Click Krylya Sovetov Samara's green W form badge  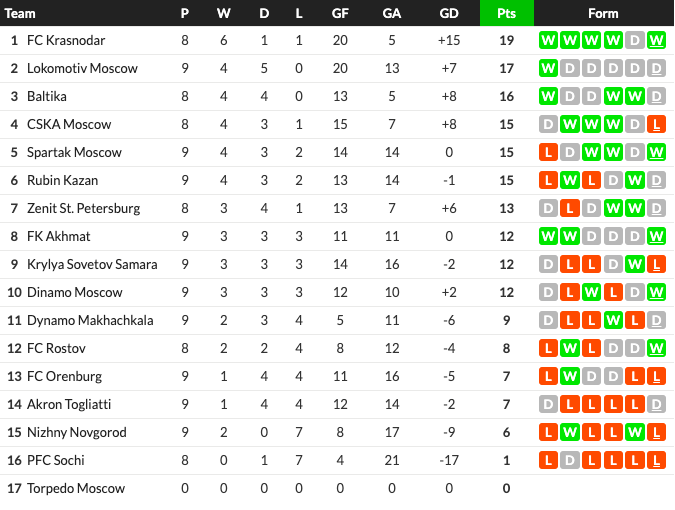[635, 264]
